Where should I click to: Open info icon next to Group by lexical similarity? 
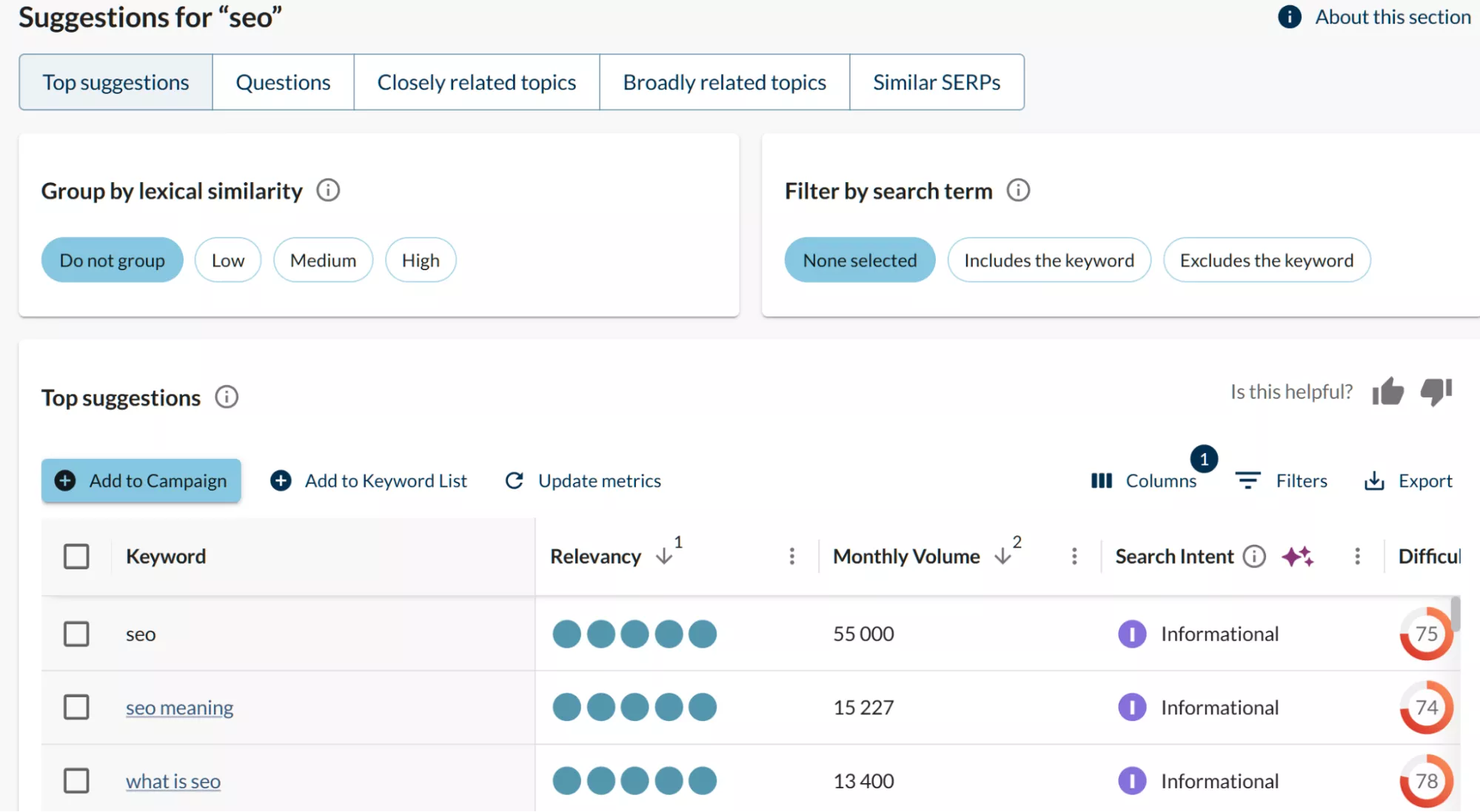pyautogui.click(x=328, y=190)
